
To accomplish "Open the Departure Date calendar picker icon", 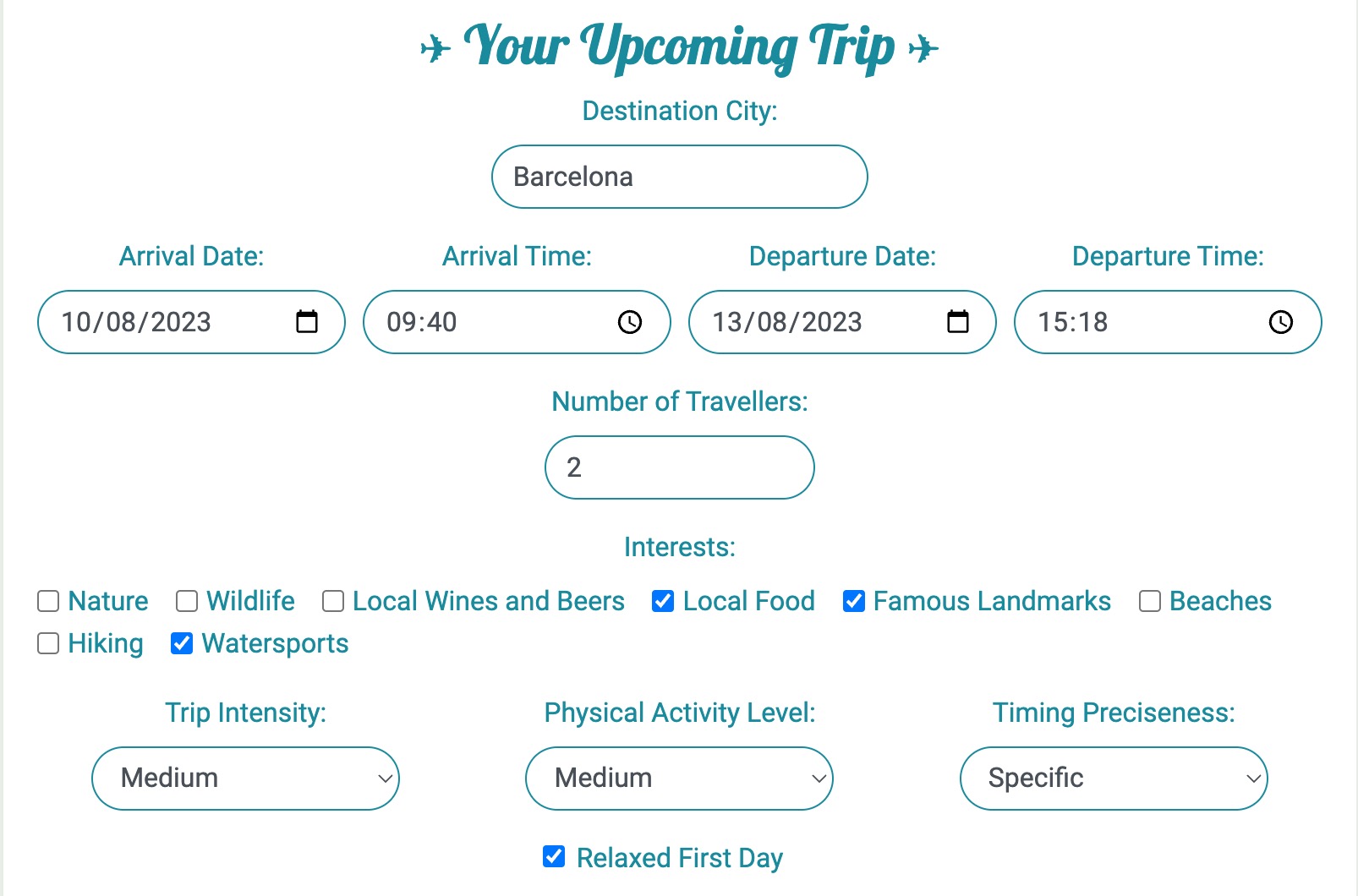I will pos(958,322).
